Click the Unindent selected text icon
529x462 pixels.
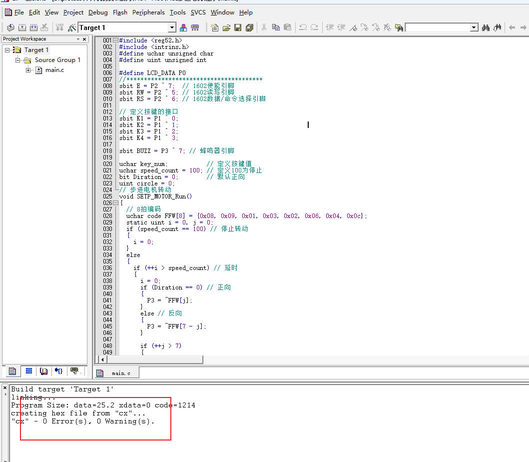coord(341,28)
